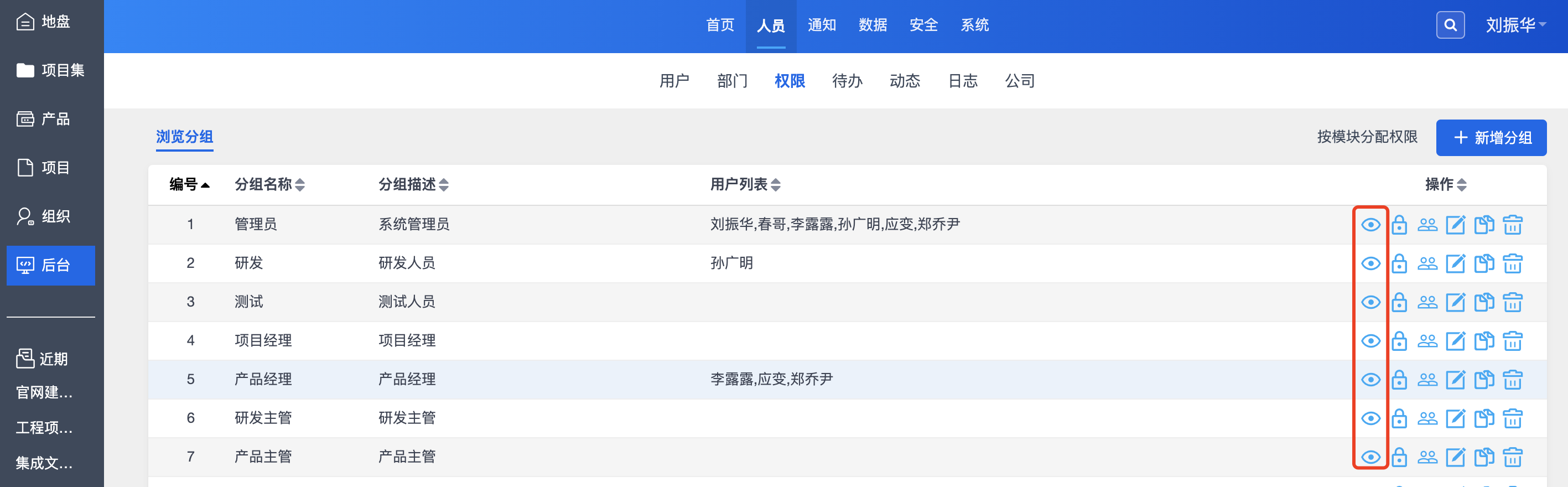Click the eye view icon for 产品主管
The image size is (1568, 487).
pyautogui.click(x=1370, y=457)
